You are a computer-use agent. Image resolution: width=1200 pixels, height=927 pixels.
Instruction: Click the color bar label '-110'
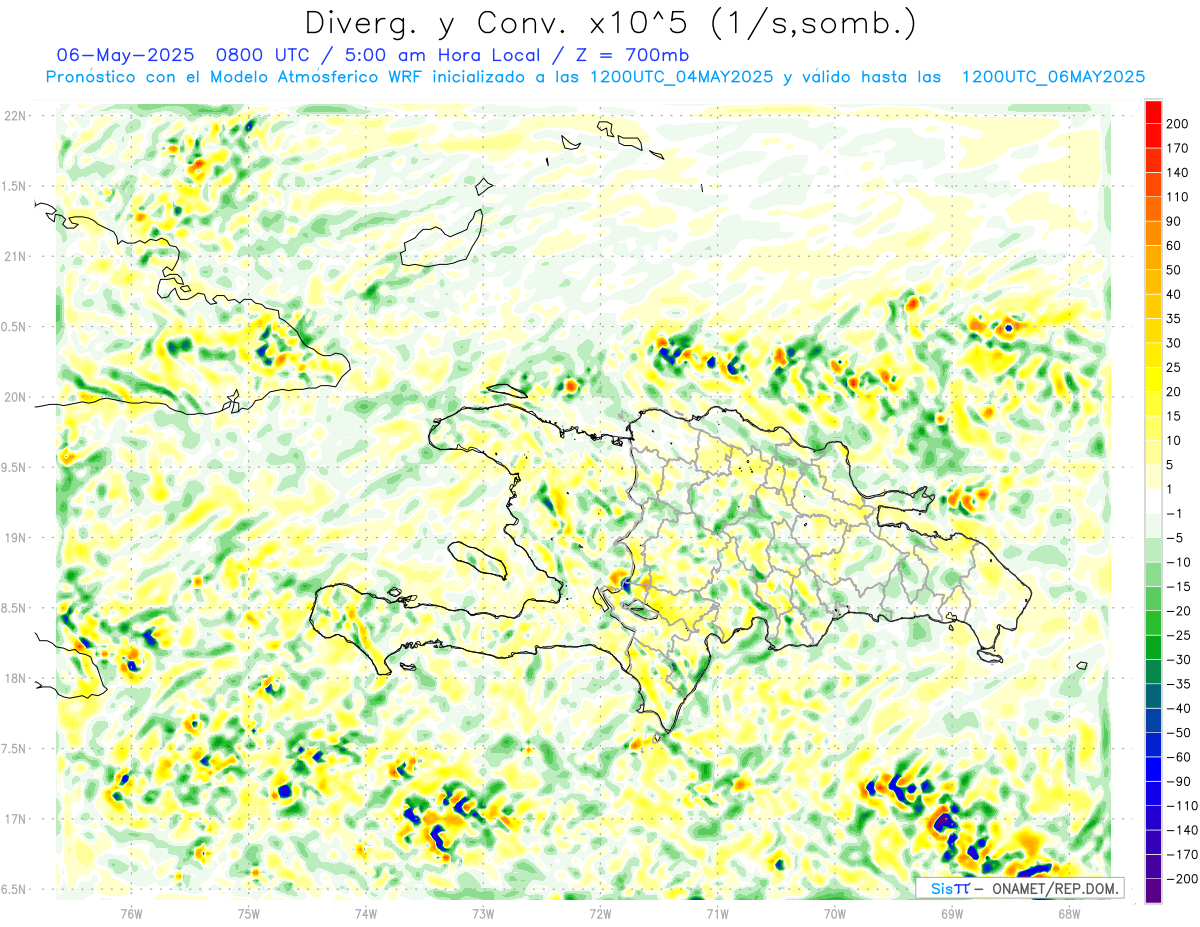point(1184,806)
